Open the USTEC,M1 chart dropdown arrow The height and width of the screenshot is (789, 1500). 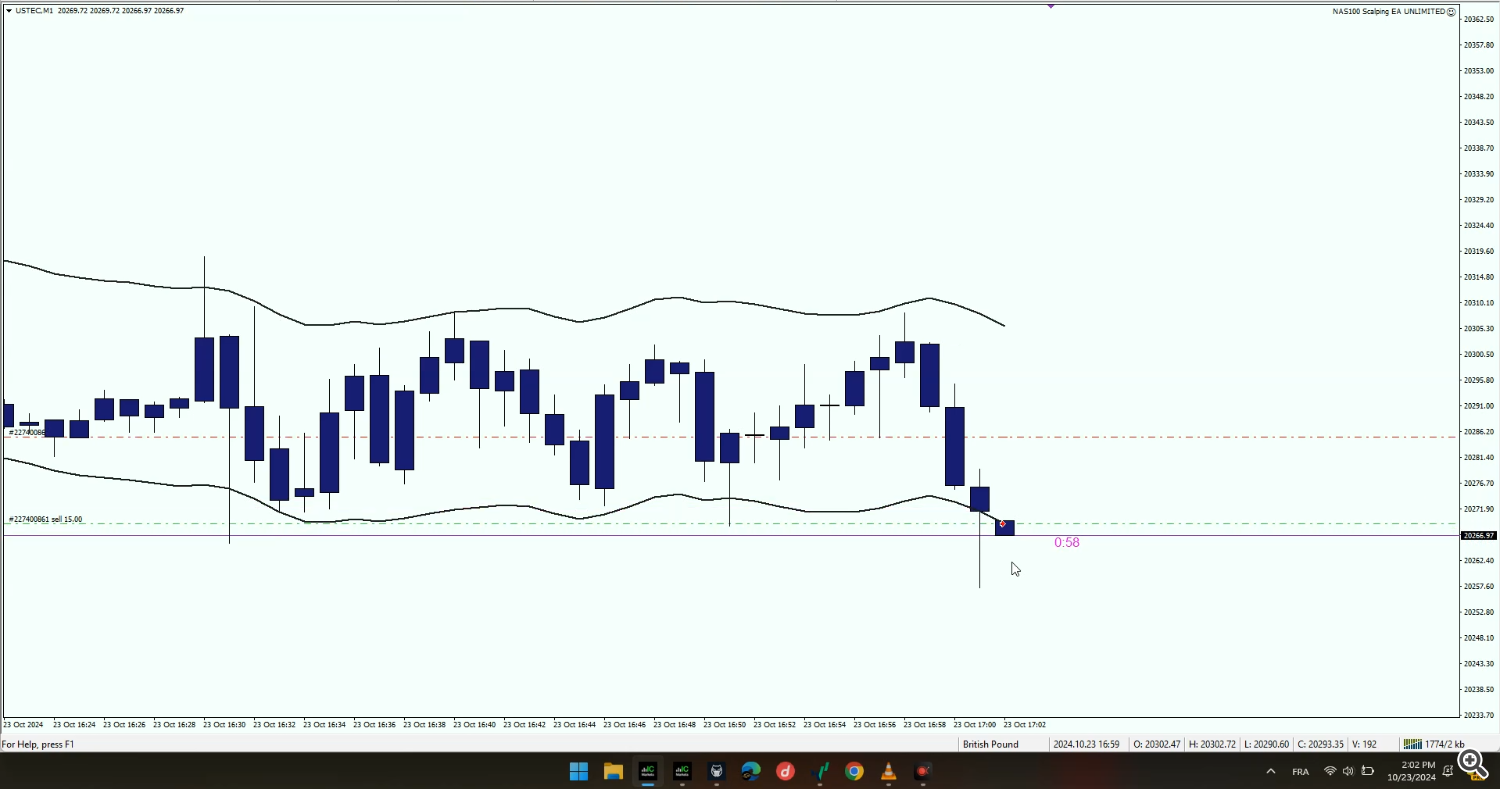[8, 10]
